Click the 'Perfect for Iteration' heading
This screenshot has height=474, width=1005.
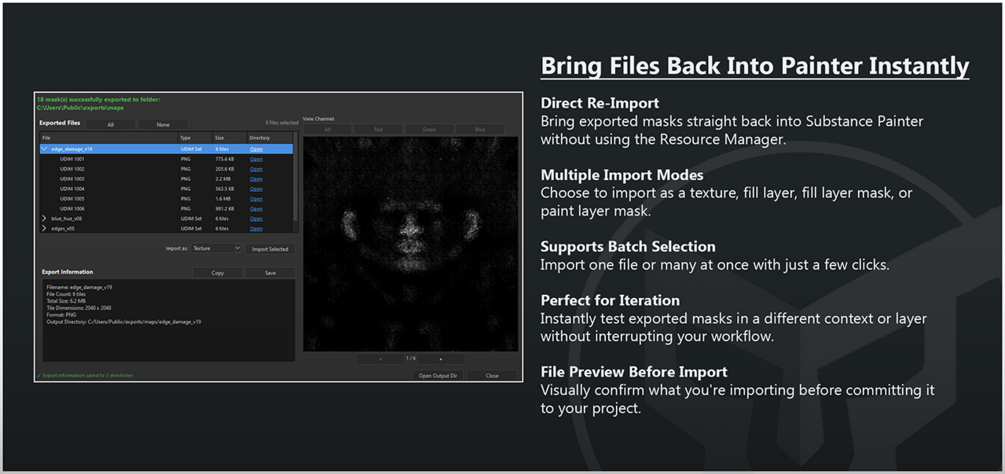pos(610,300)
